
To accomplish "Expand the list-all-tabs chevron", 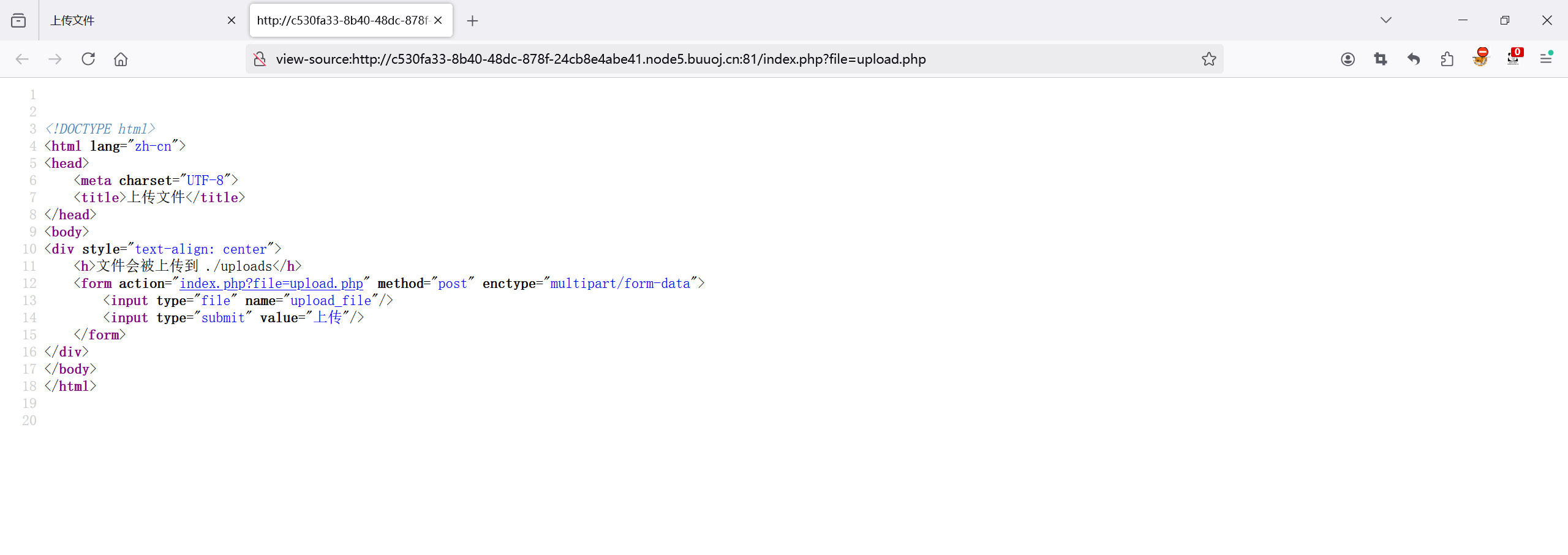I will coord(1386,20).
